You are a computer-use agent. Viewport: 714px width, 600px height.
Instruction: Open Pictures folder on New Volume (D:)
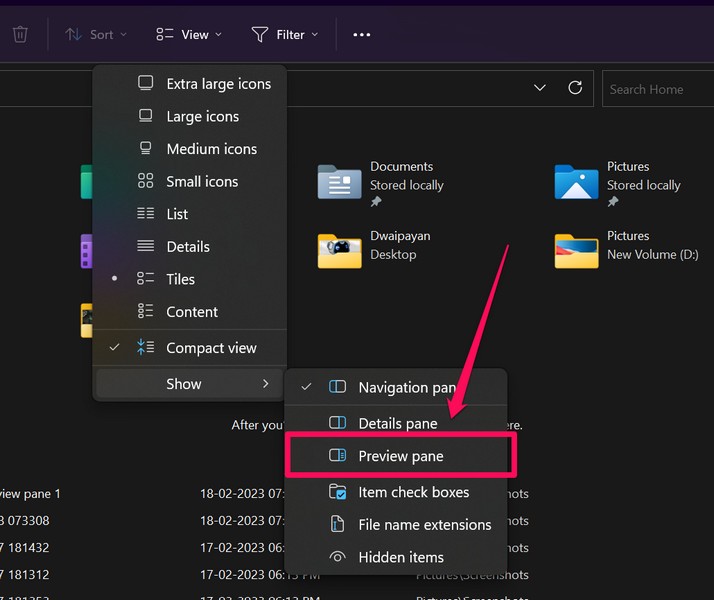577,251
